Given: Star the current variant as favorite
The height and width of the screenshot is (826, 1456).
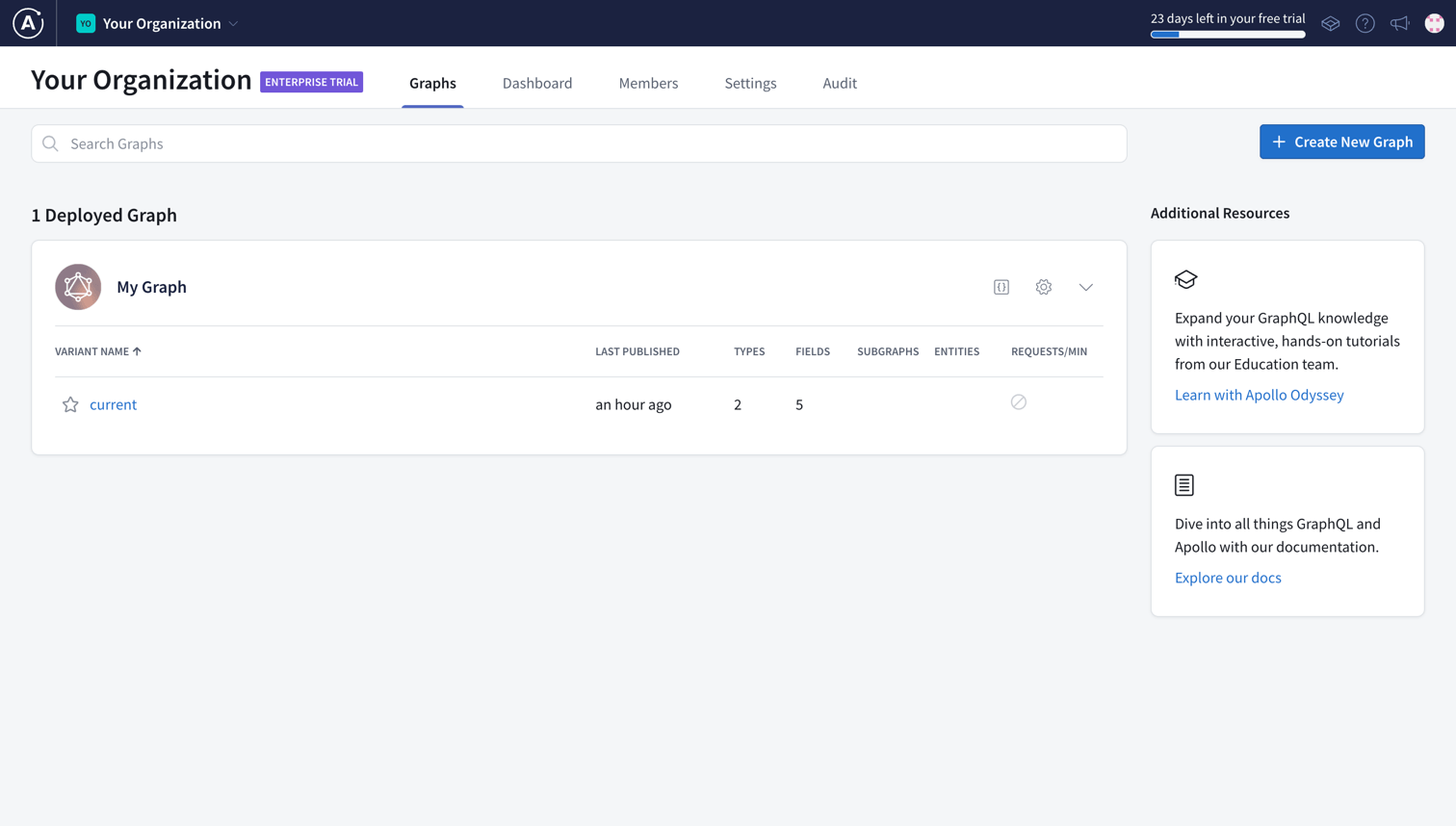Looking at the screenshot, I should [70, 404].
